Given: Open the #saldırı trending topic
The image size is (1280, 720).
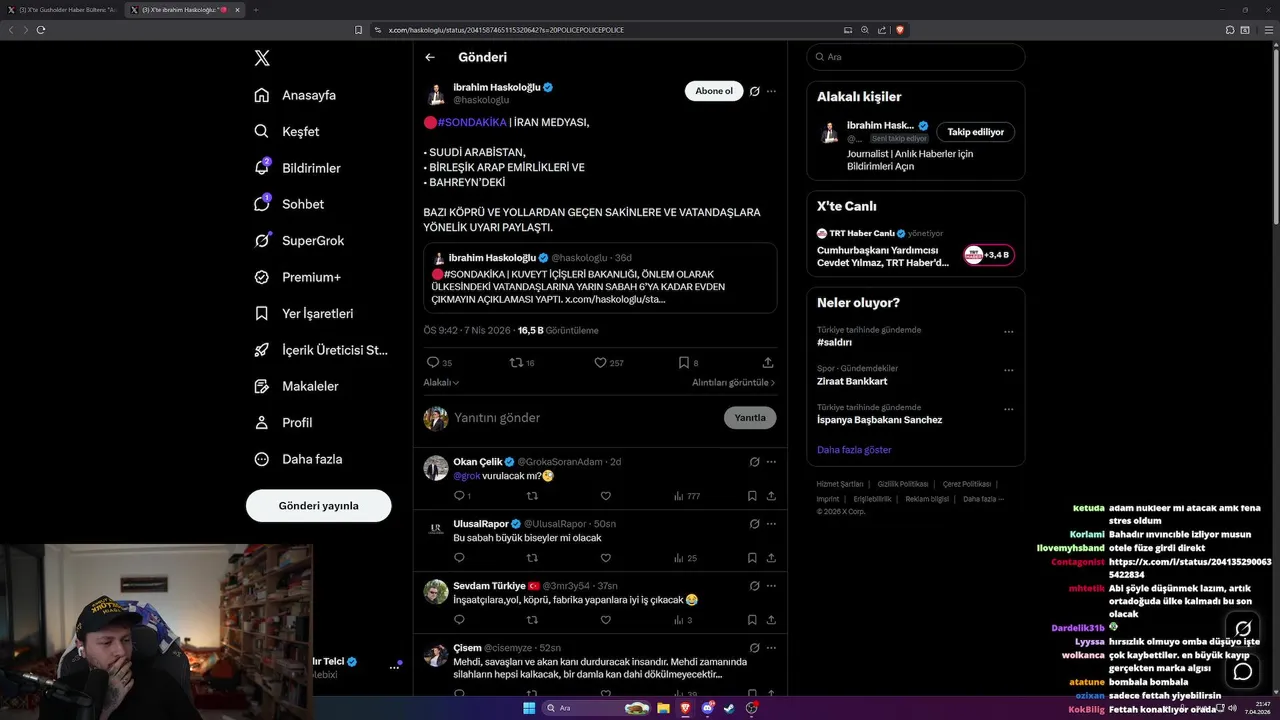Looking at the screenshot, I should pyautogui.click(x=834, y=342).
